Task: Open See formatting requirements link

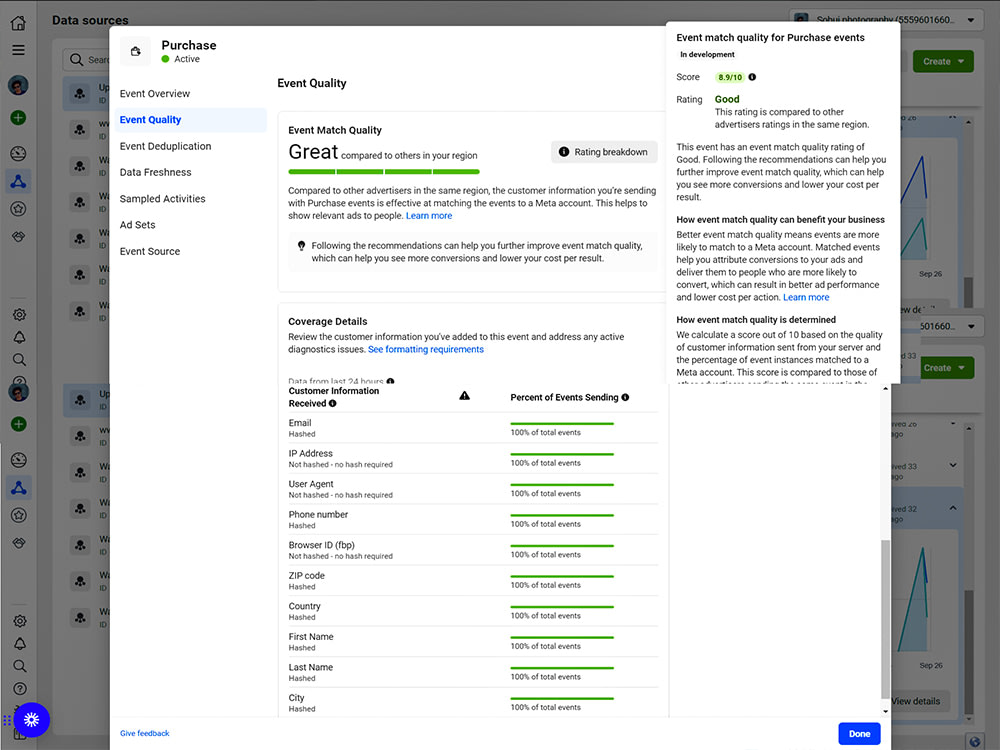Action: [x=426, y=349]
